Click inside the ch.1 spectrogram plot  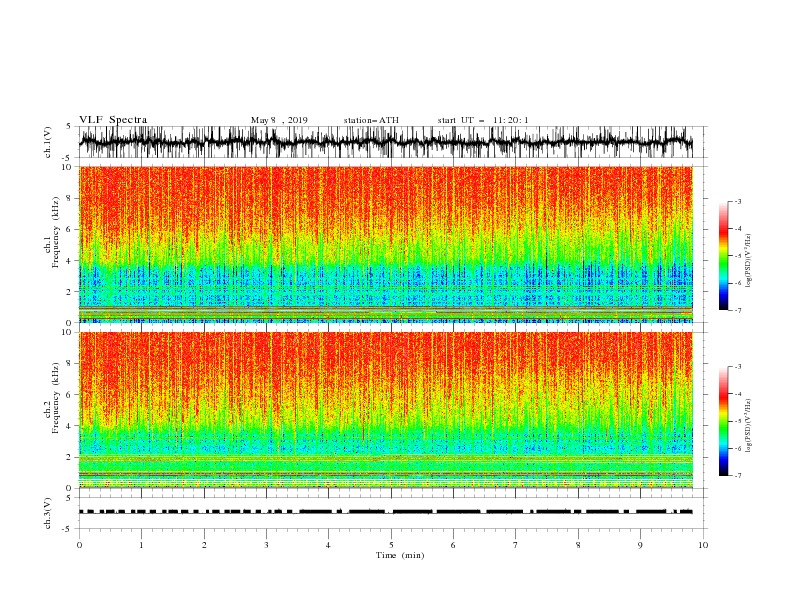386,244
